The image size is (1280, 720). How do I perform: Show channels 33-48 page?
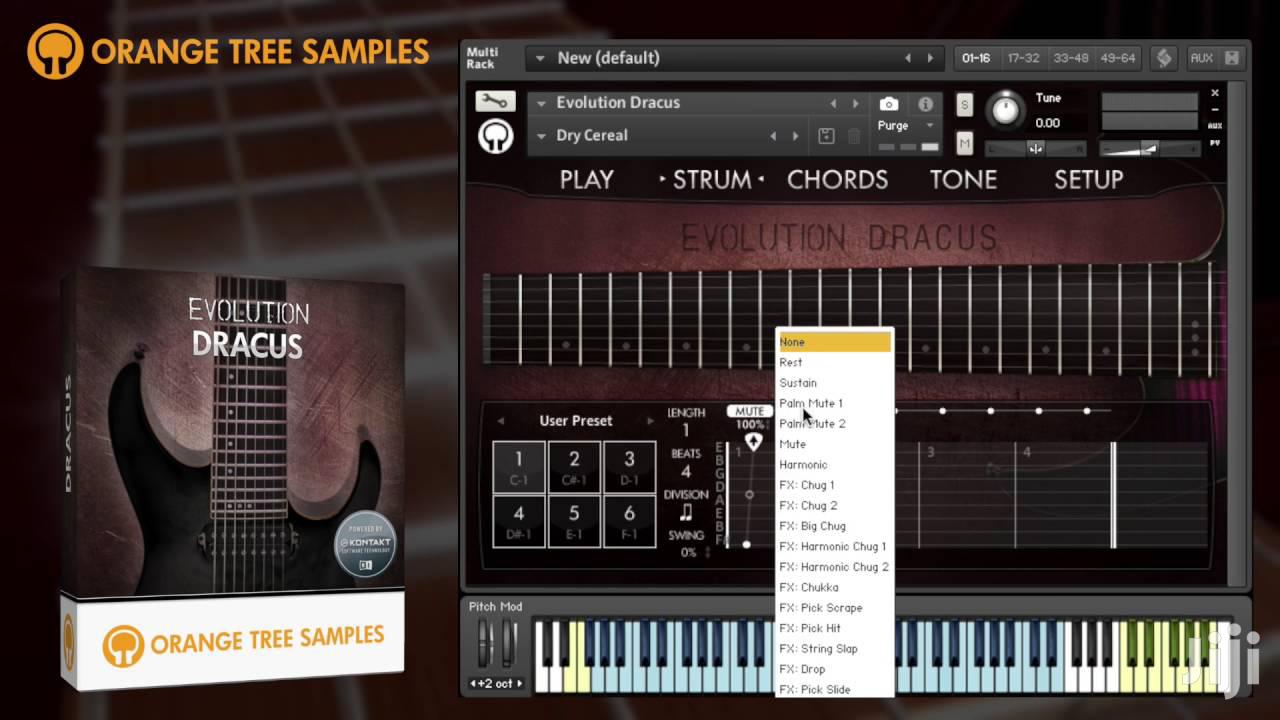[1070, 58]
